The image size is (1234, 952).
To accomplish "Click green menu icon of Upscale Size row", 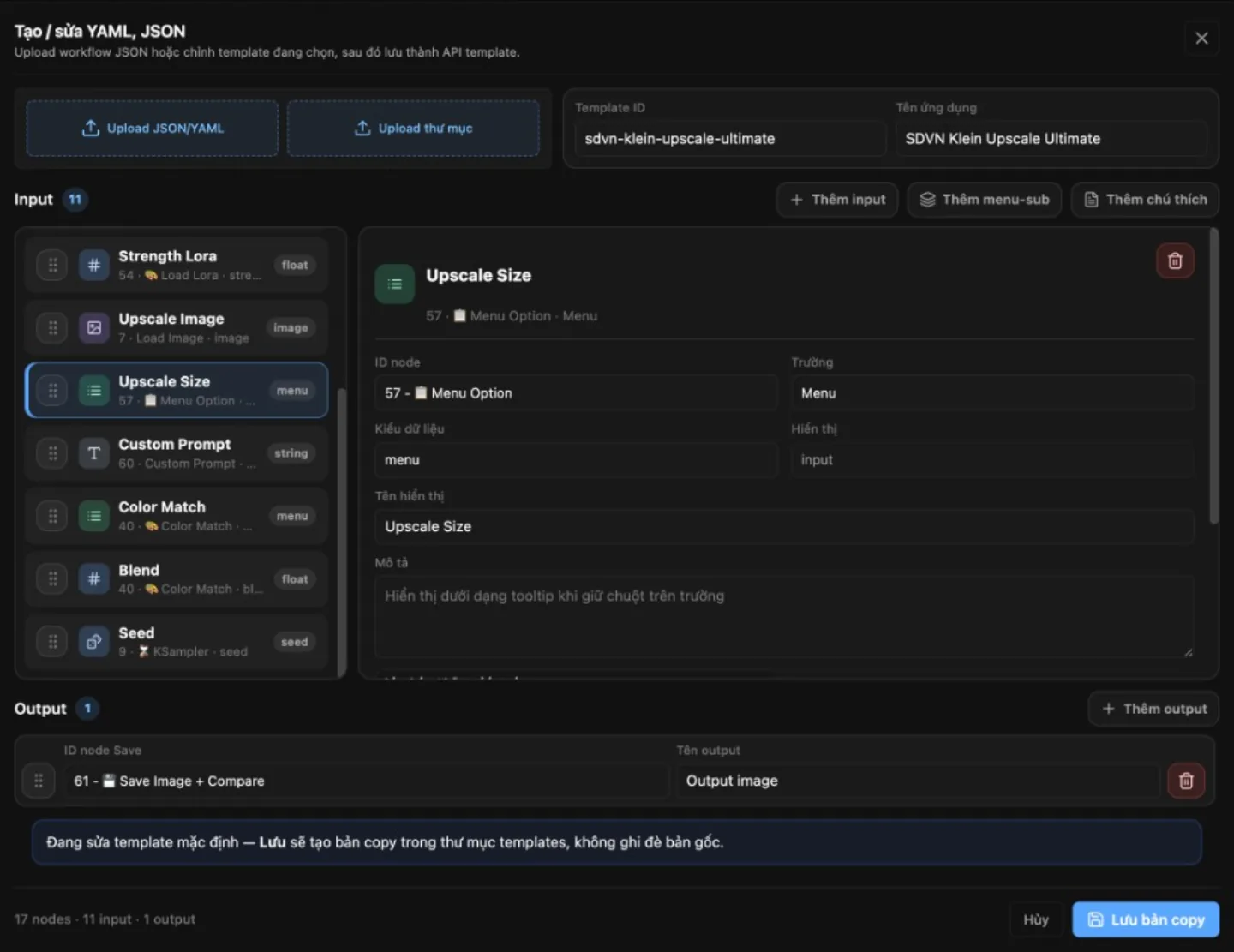I will tap(94, 390).
